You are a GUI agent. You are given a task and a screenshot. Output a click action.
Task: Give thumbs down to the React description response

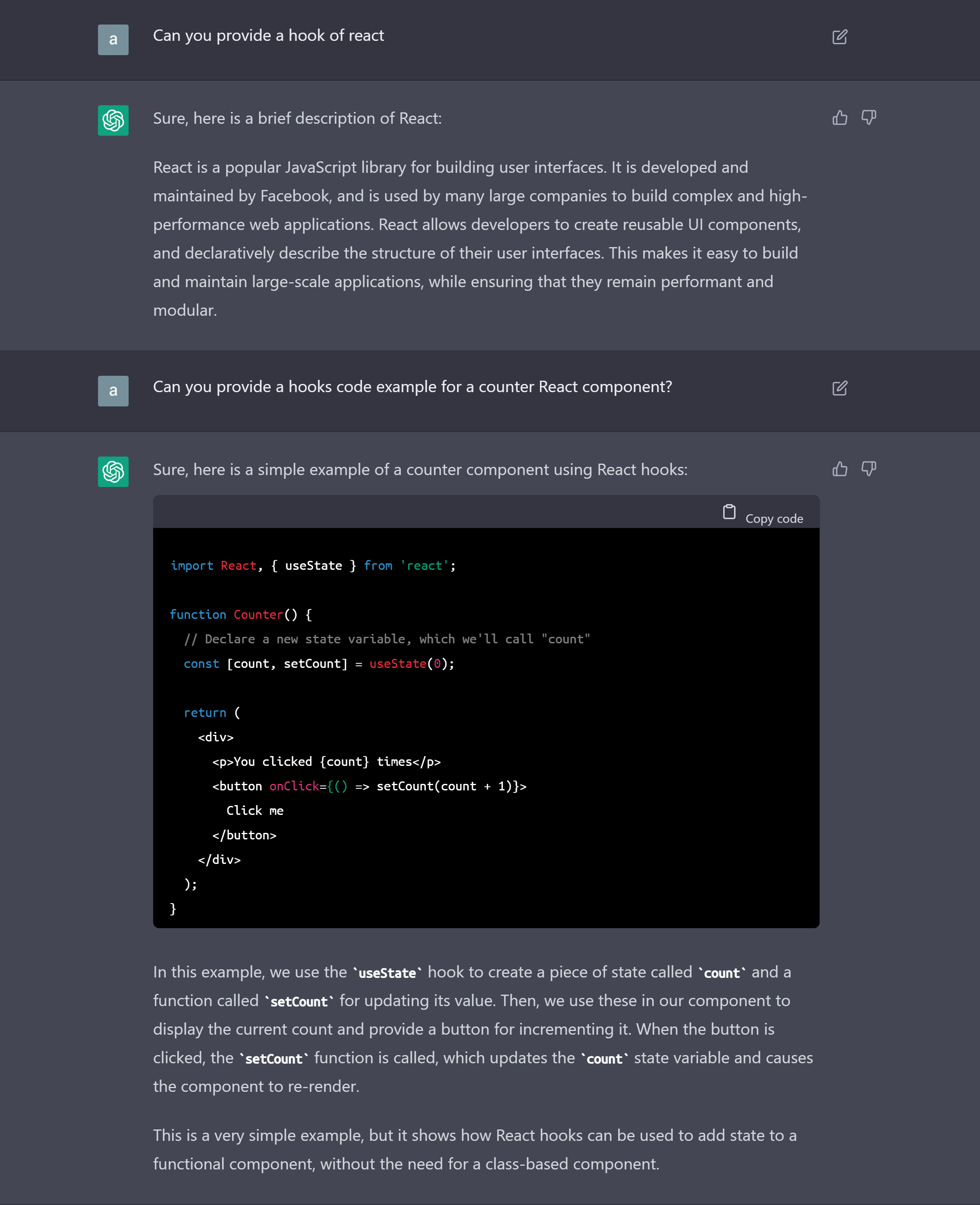(x=868, y=118)
